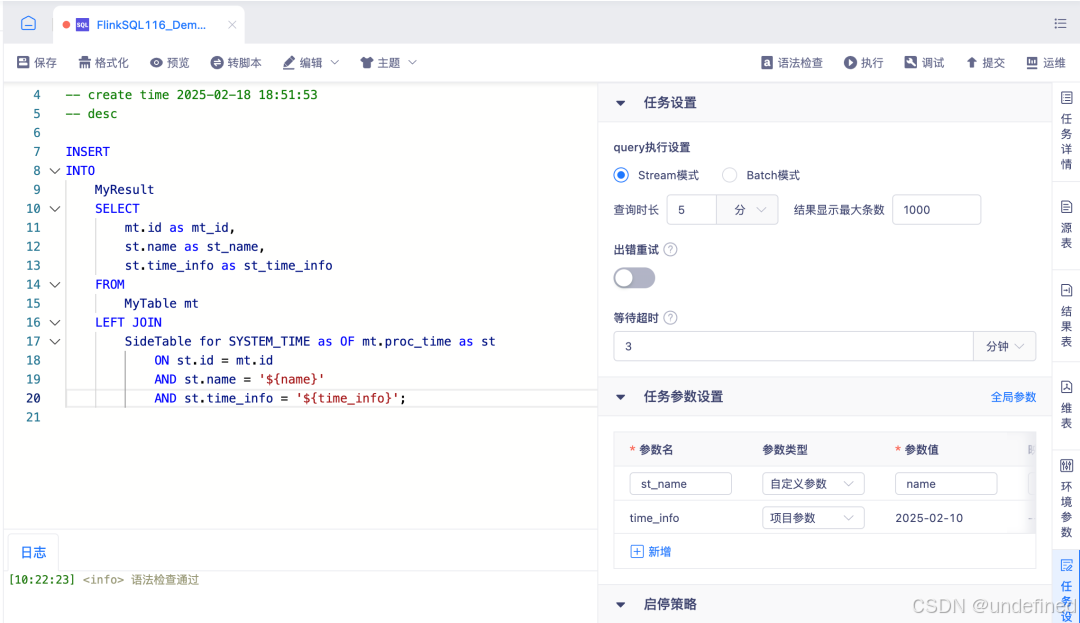Viewport: 1080px width, 623px height.
Task: Open the 结果表 side panel
Action: pyautogui.click(x=1066, y=315)
